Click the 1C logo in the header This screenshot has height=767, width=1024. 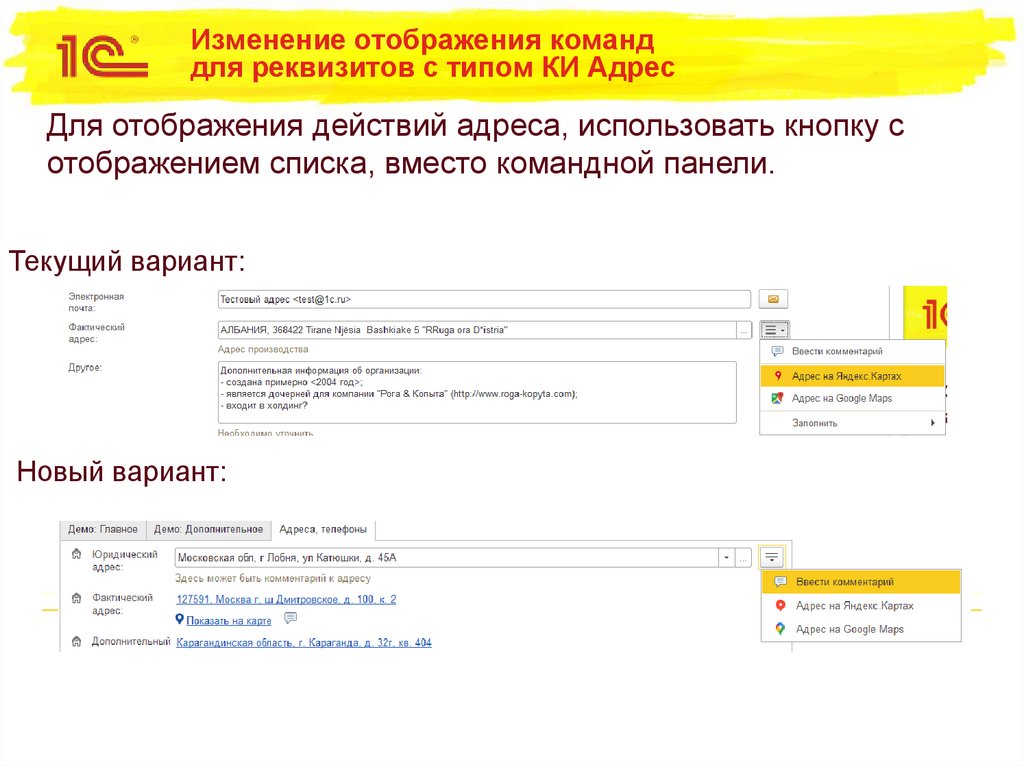[x=103, y=56]
